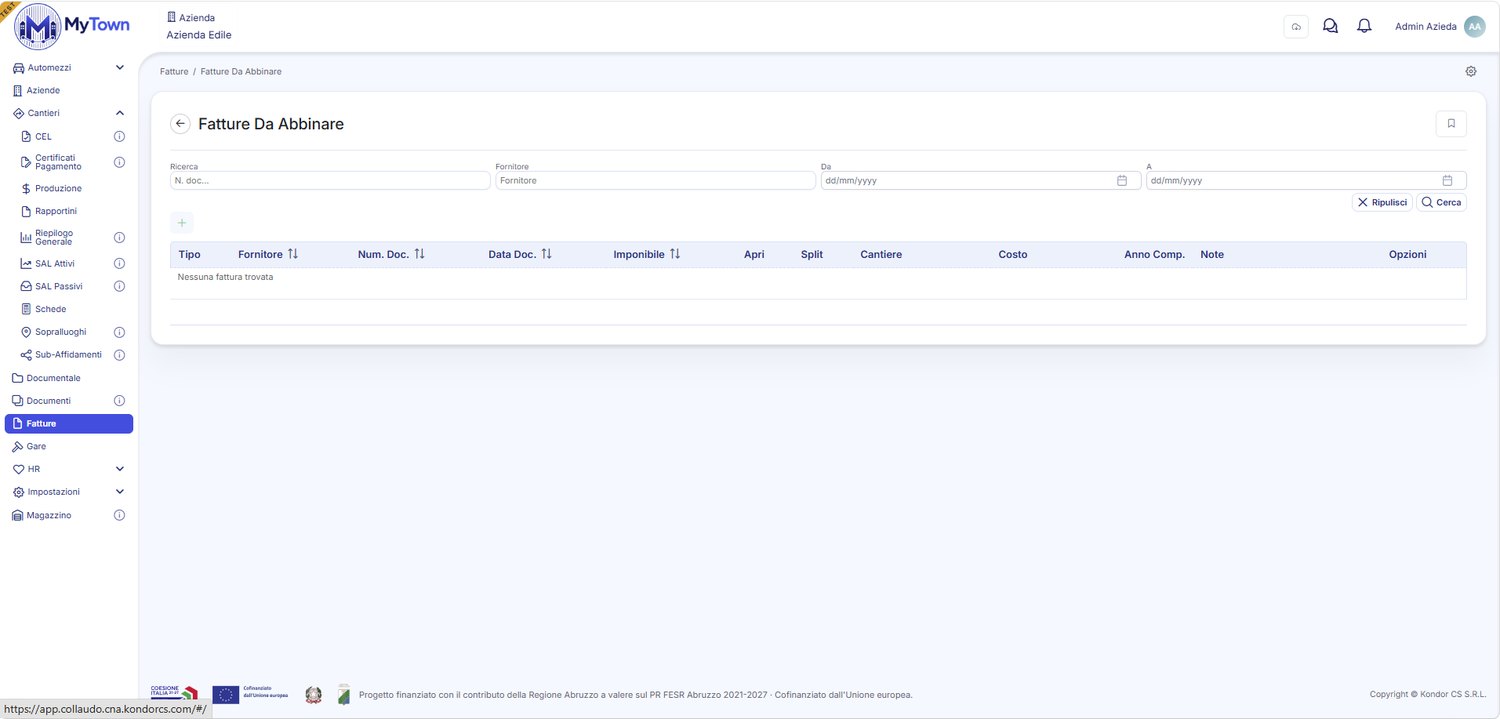Click the Anno Comp. column header

(x=1154, y=255)
